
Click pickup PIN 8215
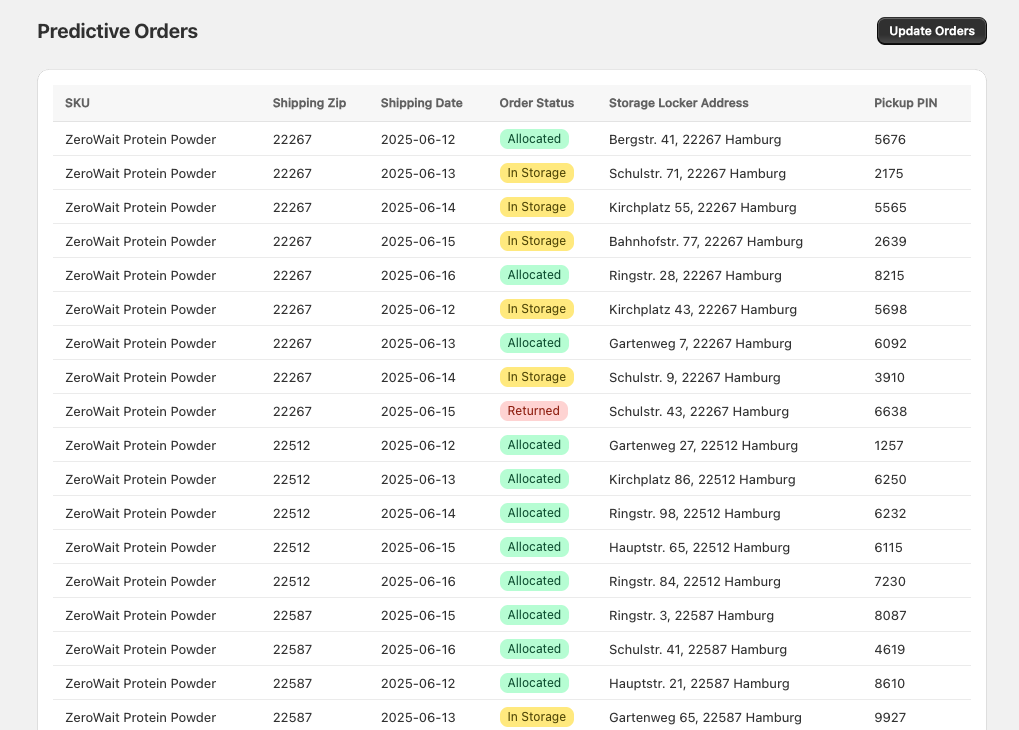[889, 276]
